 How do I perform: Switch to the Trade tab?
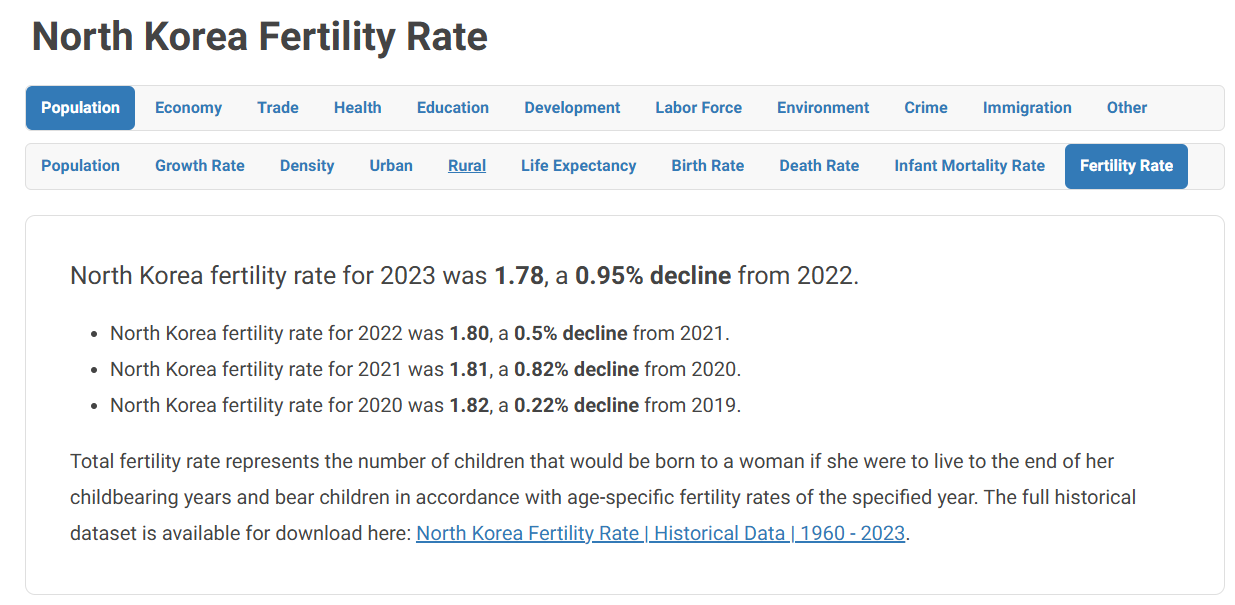[278, 108]
